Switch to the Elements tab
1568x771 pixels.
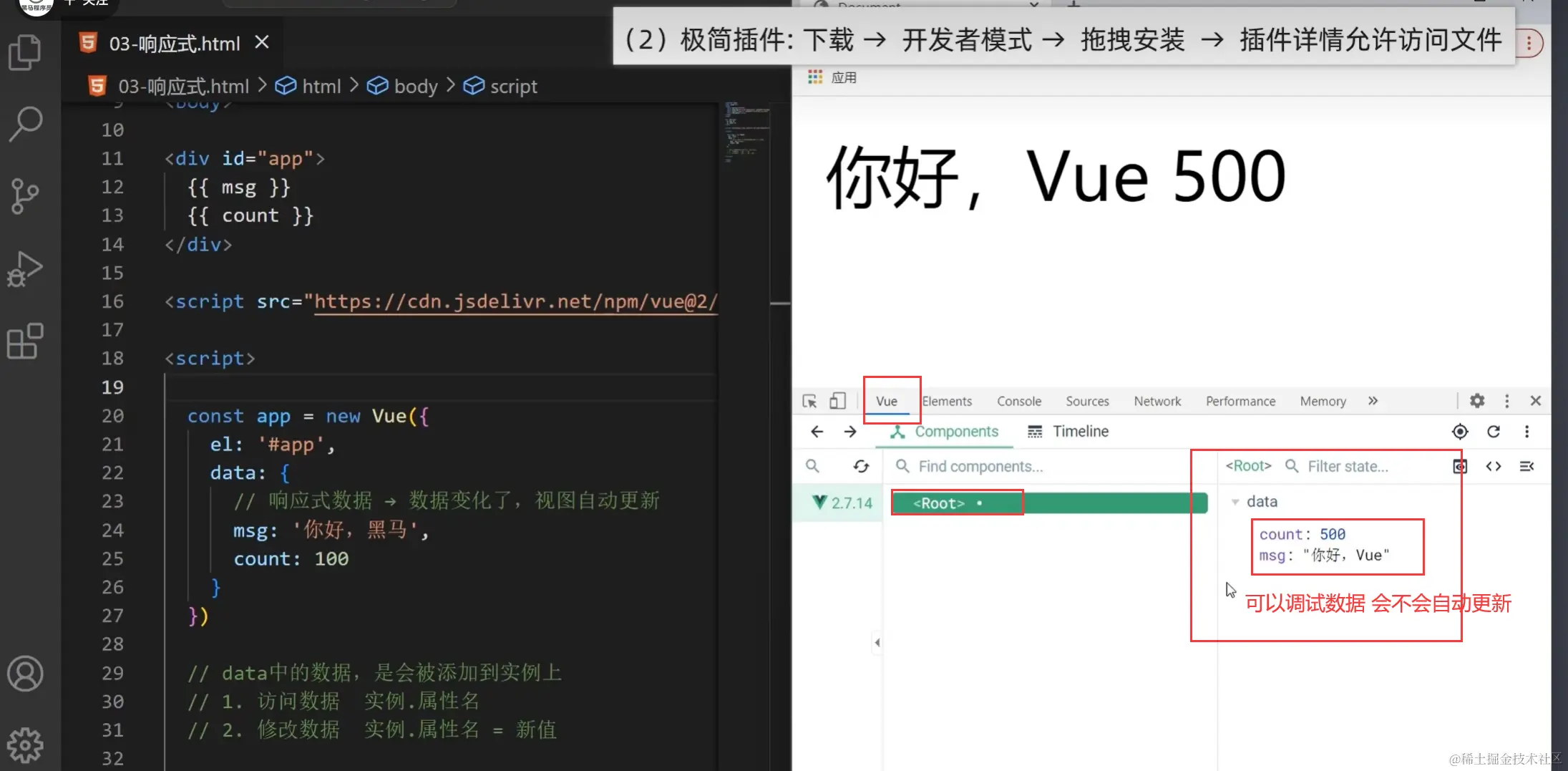pos(947,401)
